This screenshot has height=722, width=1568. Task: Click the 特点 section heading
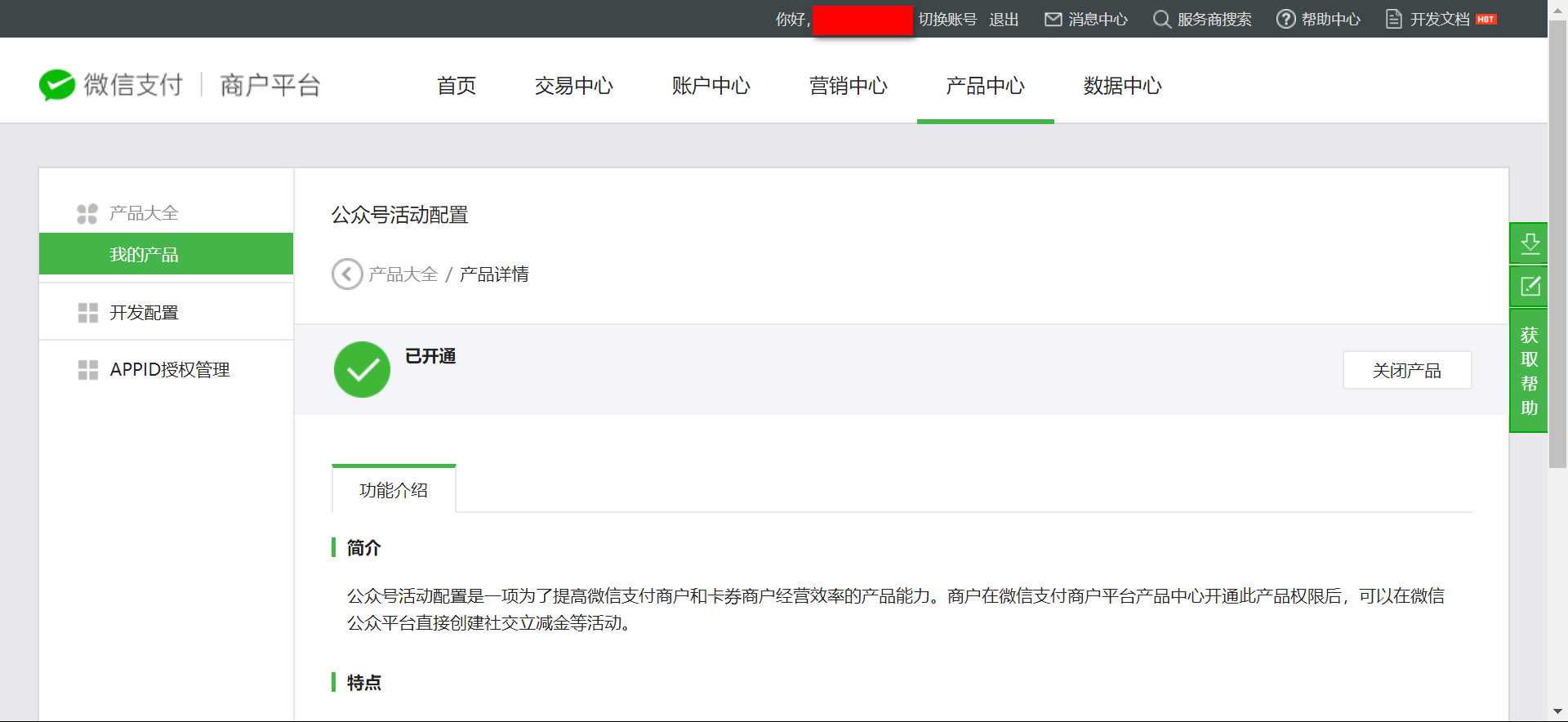(x=363, y=682)
